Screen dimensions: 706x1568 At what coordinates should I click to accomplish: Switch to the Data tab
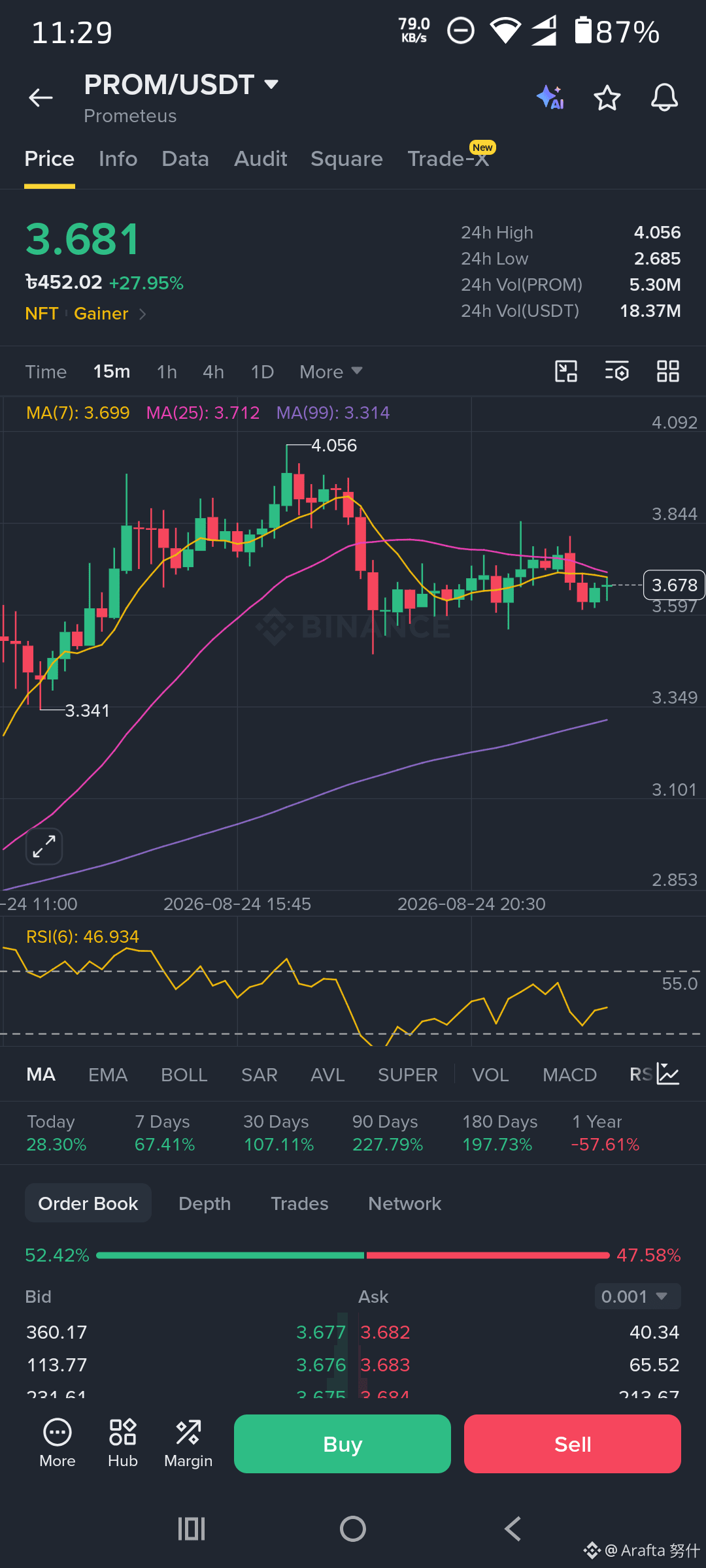point(186,159)
